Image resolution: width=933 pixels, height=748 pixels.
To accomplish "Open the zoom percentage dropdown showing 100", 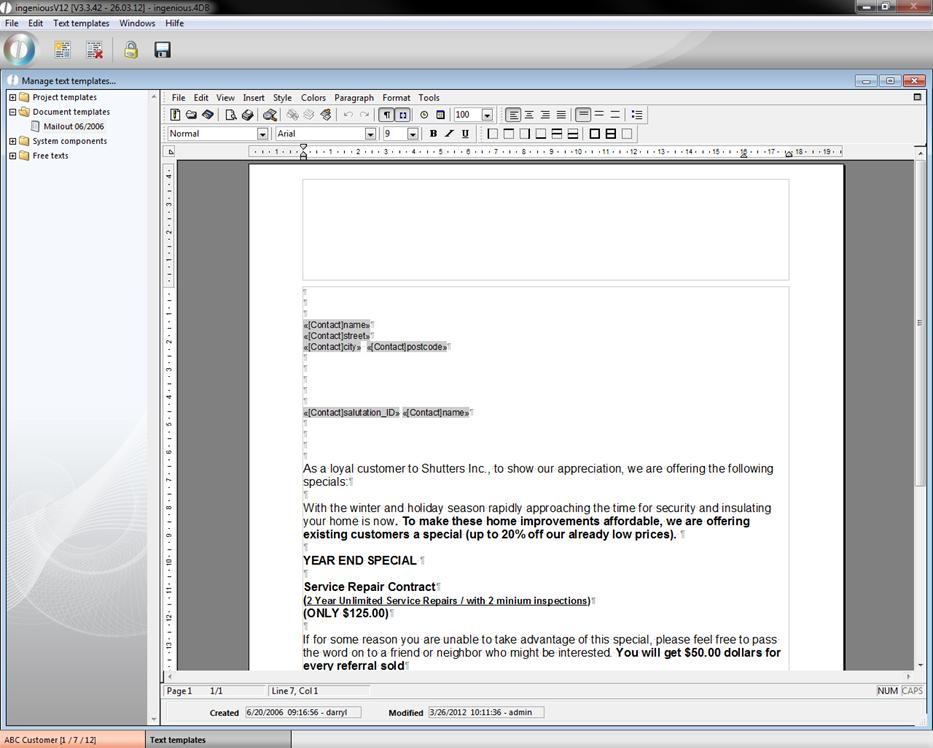I will click(x=487, y=115).
